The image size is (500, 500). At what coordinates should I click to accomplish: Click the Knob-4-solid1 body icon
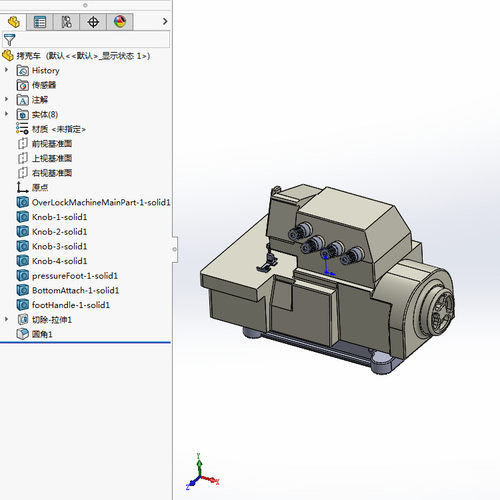point(23,261)
